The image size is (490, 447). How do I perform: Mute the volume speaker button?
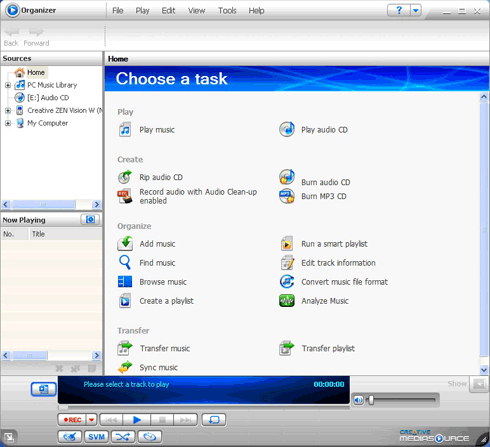coord(359,400)
